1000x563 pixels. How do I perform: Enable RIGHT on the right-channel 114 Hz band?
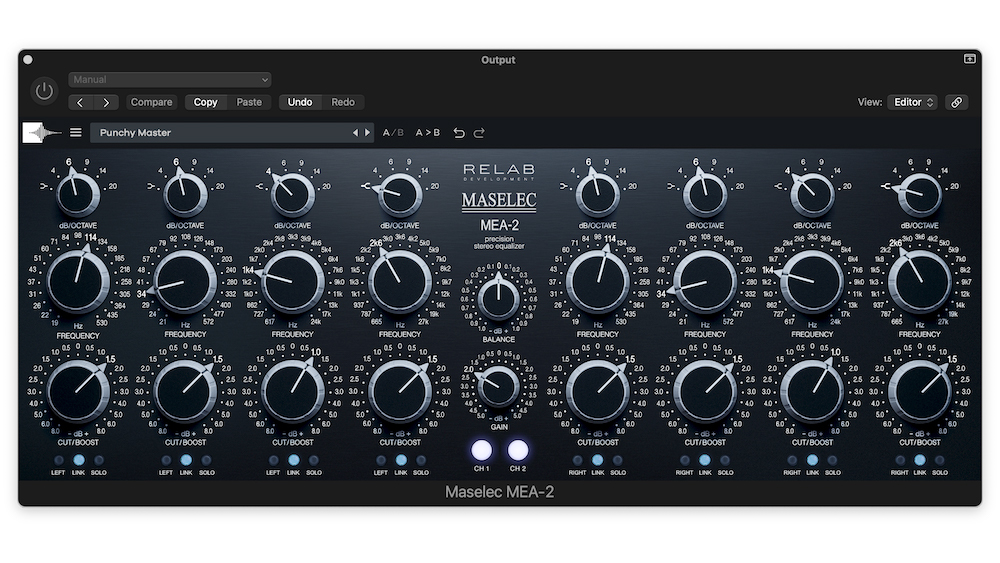point(577,460)
